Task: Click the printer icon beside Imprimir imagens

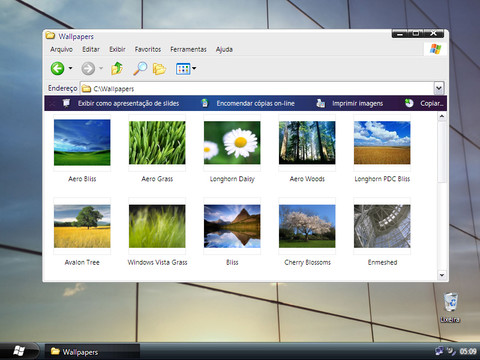Action: [x=320, y=103]
